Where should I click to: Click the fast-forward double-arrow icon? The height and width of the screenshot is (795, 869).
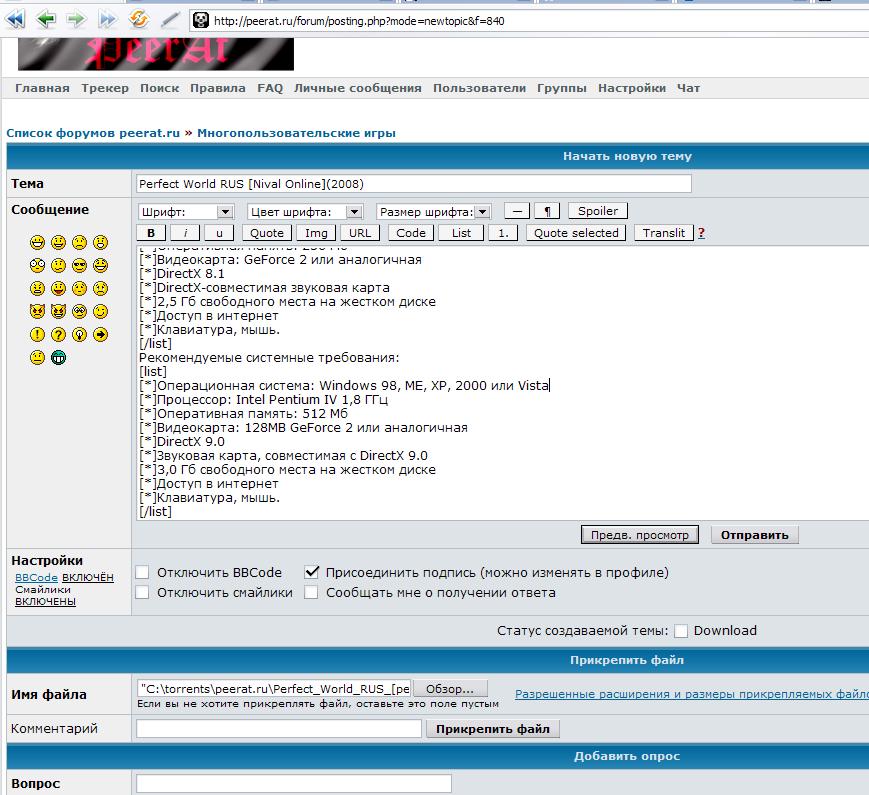point(107,20)
